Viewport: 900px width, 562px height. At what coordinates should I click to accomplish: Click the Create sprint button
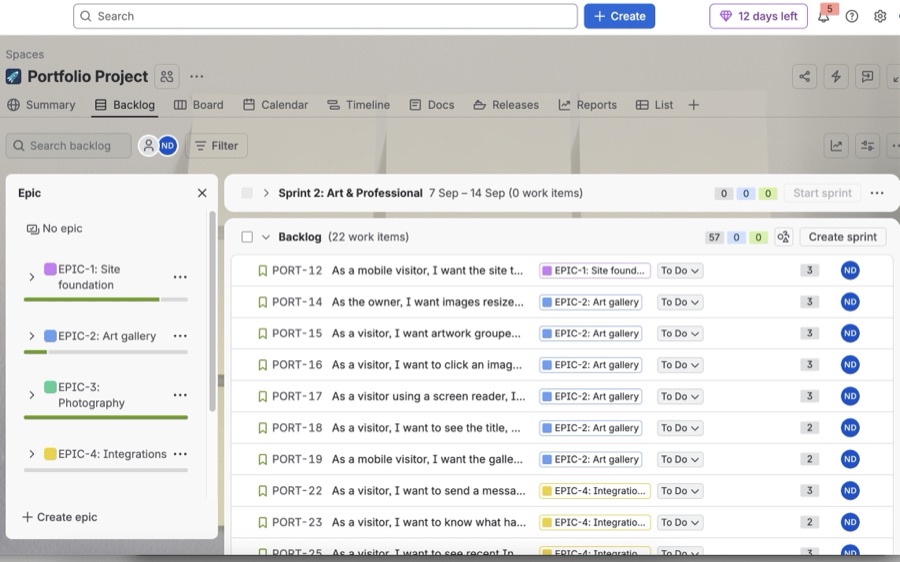pos(843,237)
